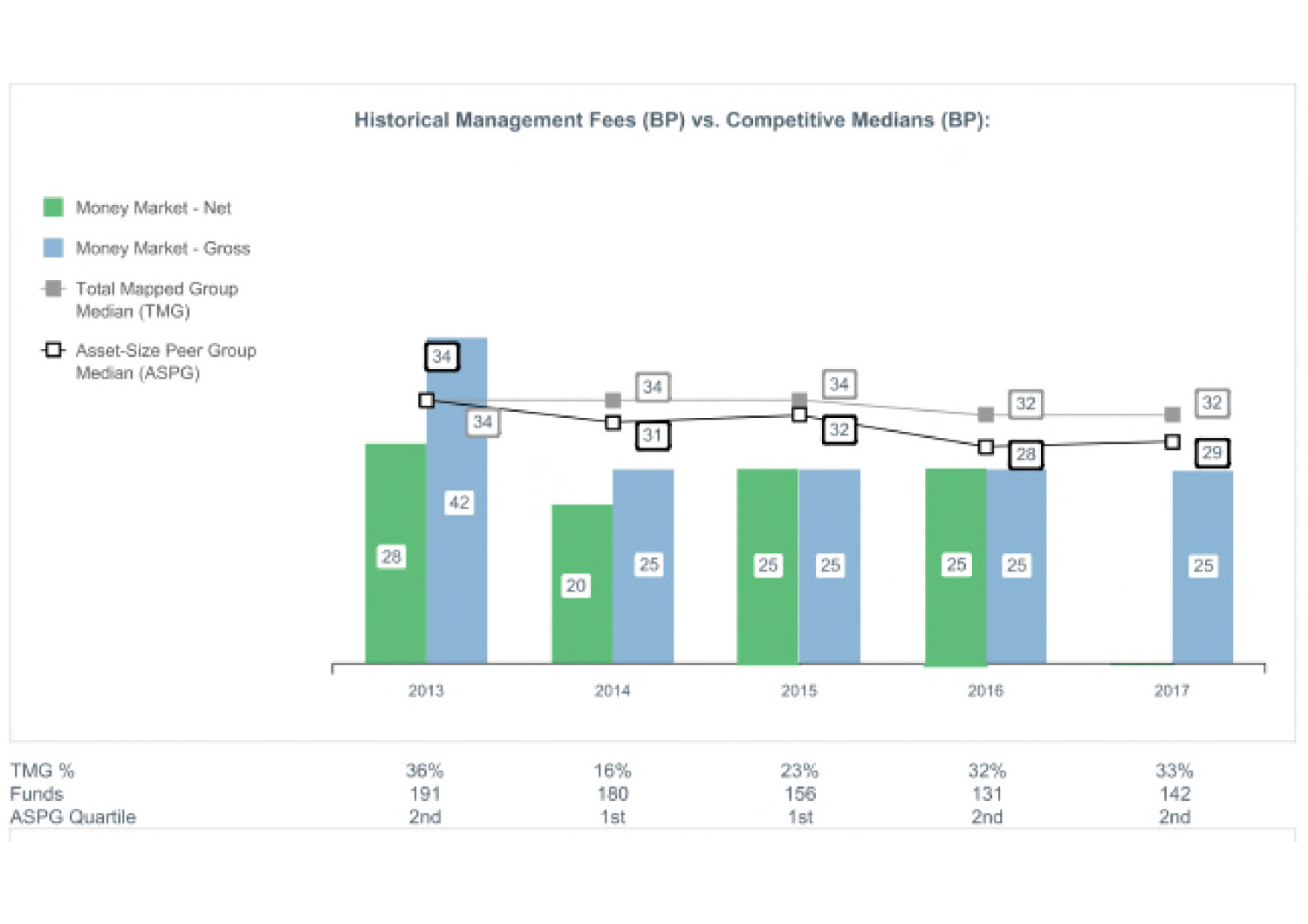The image size is (1308, 924).
Task: Select the 2013 ASPG hollow square line marker
Action: click(427, 400)
